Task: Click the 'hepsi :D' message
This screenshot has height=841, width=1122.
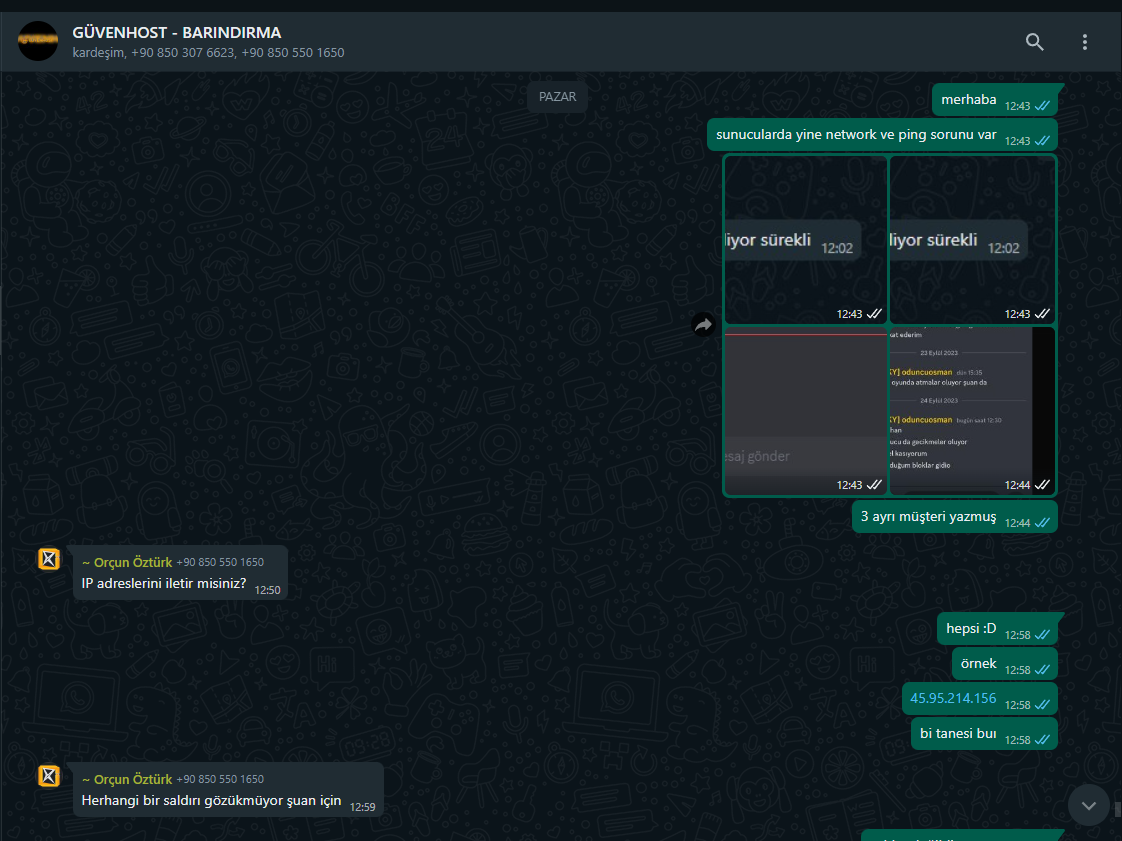Action: 997,628
